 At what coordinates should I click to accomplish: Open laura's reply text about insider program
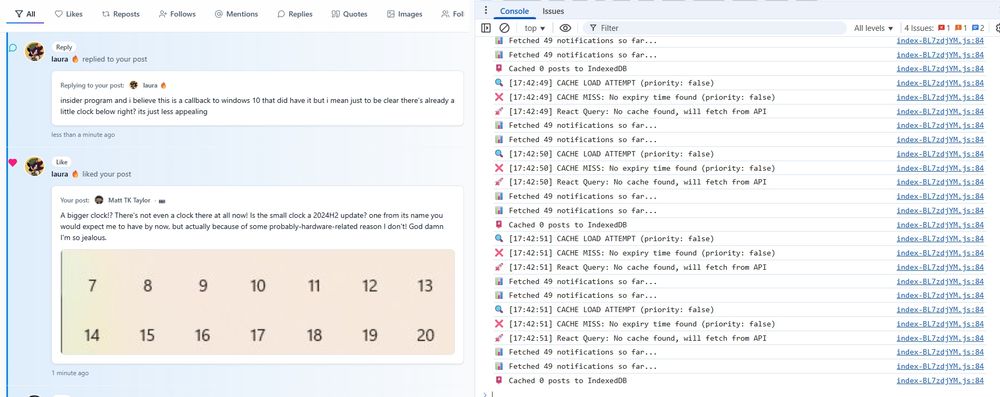tap(258, 106)
